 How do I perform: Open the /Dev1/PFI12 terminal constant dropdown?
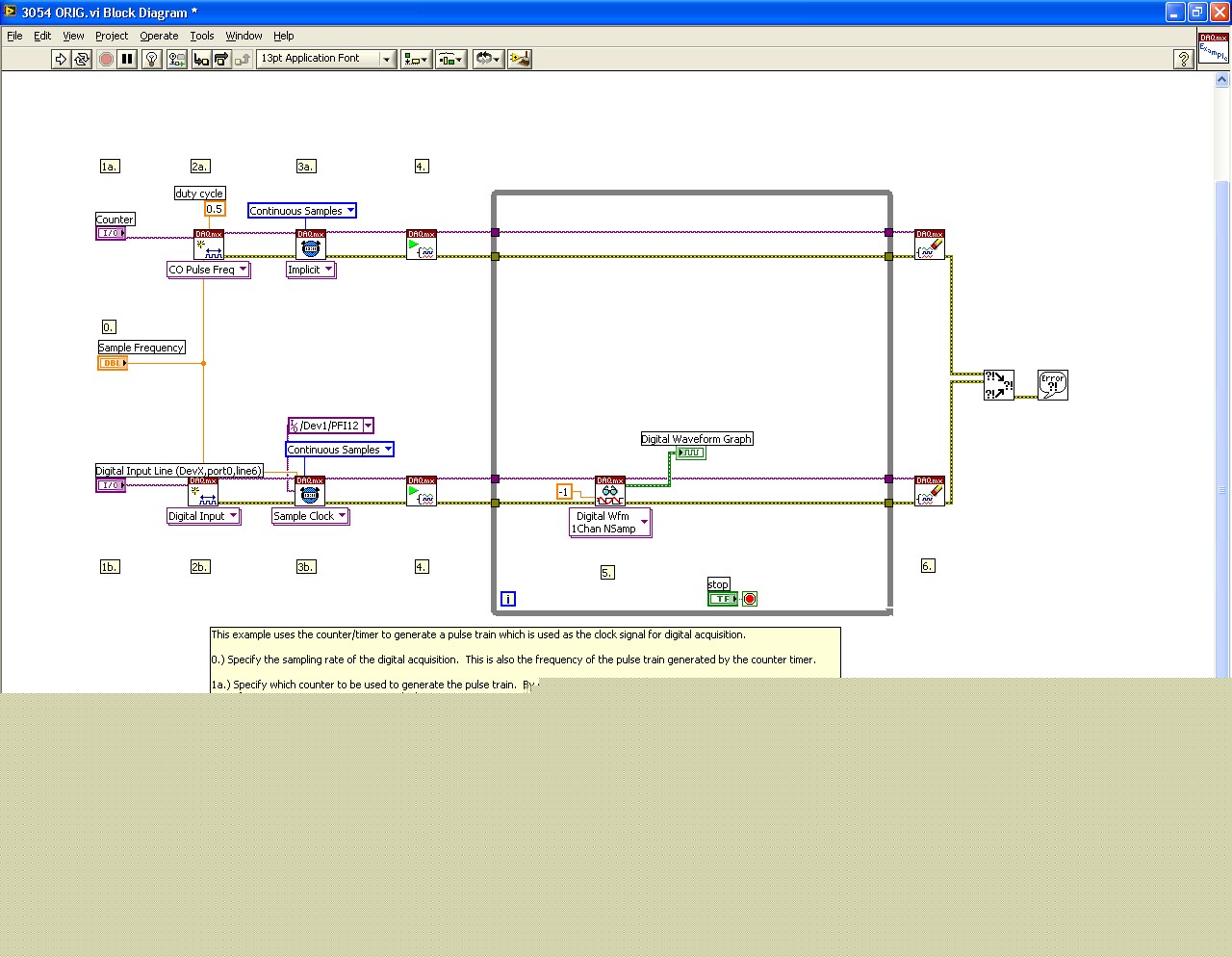click(x=368, y=426)
